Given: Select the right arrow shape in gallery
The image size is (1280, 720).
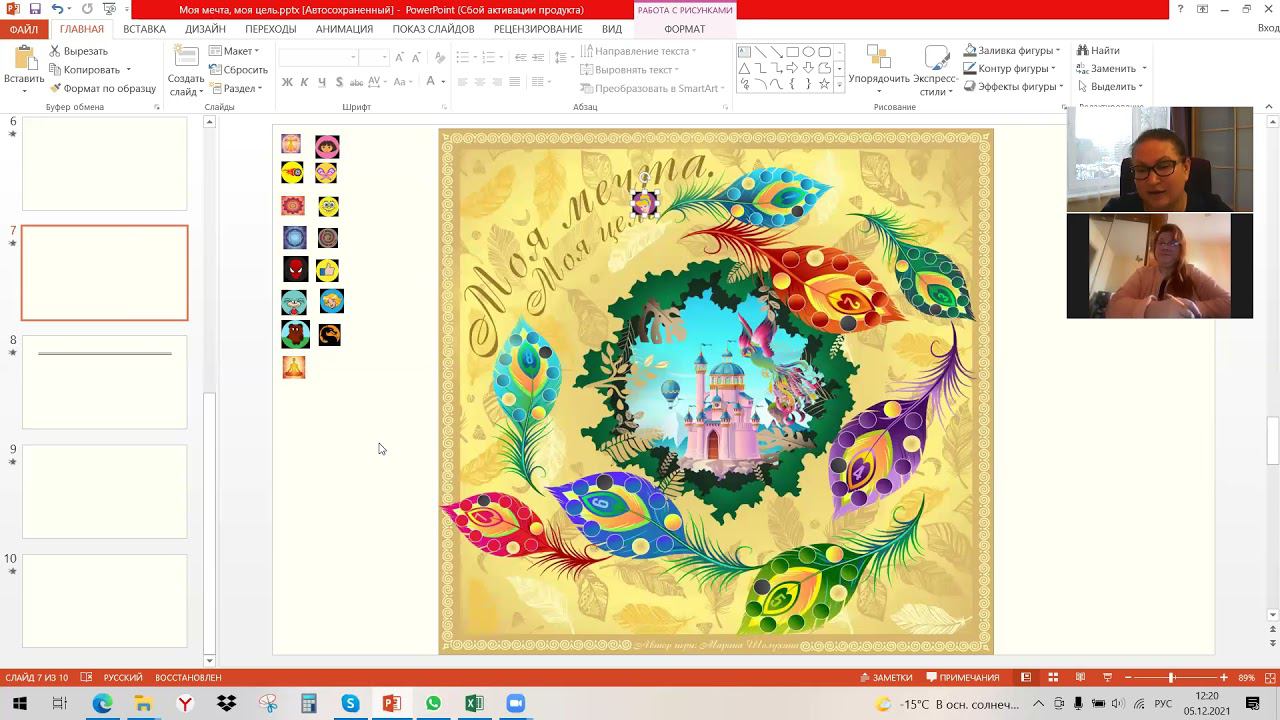Looking at the screenshot, I should [x=792, y=68].
